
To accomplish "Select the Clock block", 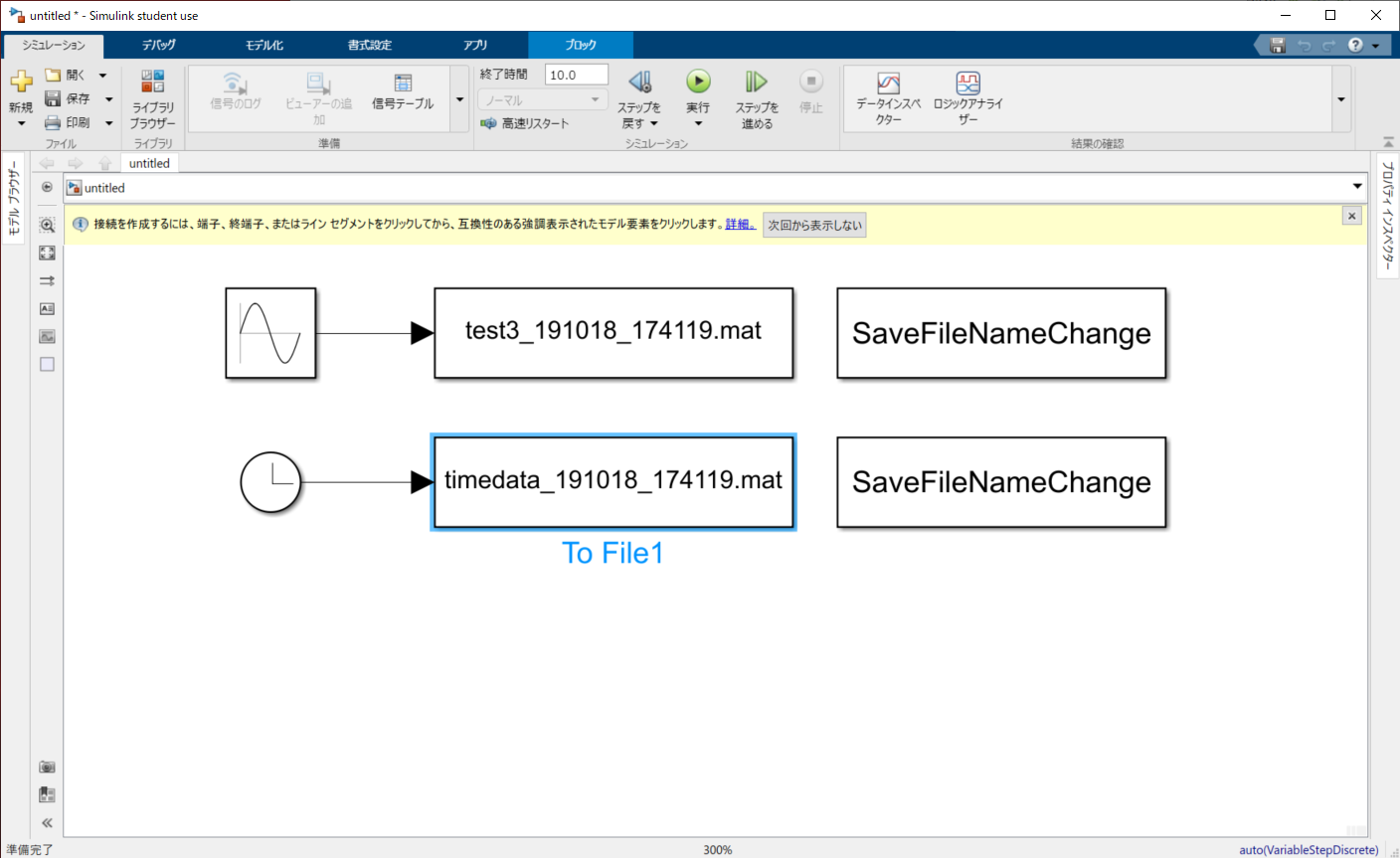I will (x=270, y=482).
